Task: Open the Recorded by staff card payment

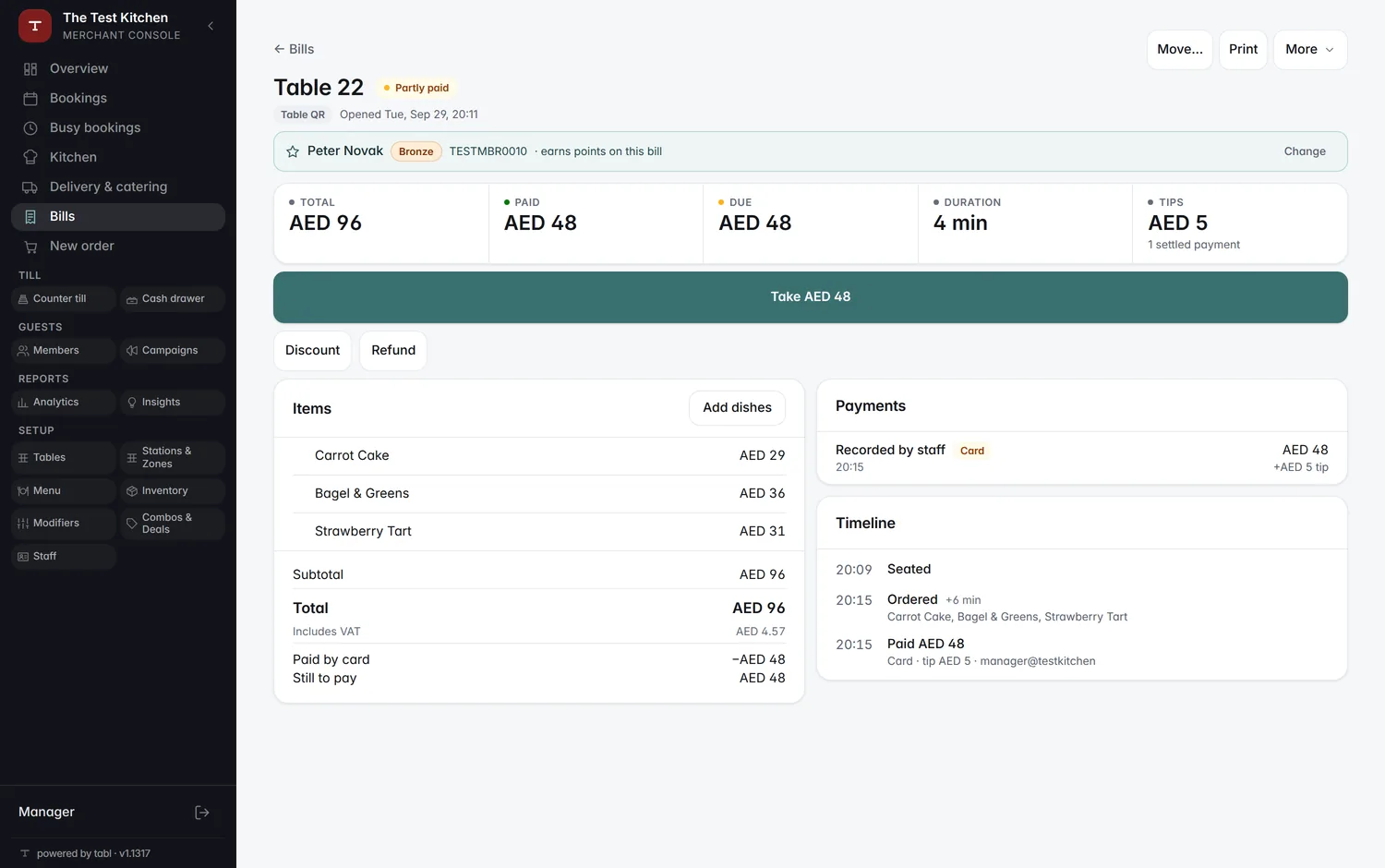Action: tap(1082, 458)
